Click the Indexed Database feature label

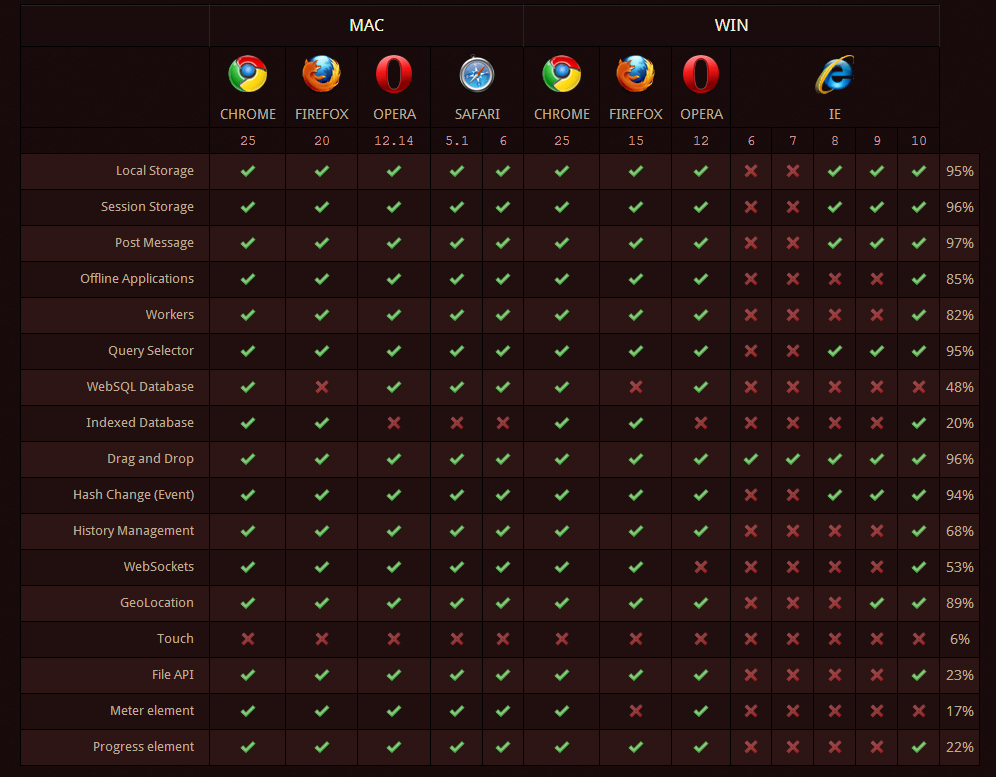(140, 423)
